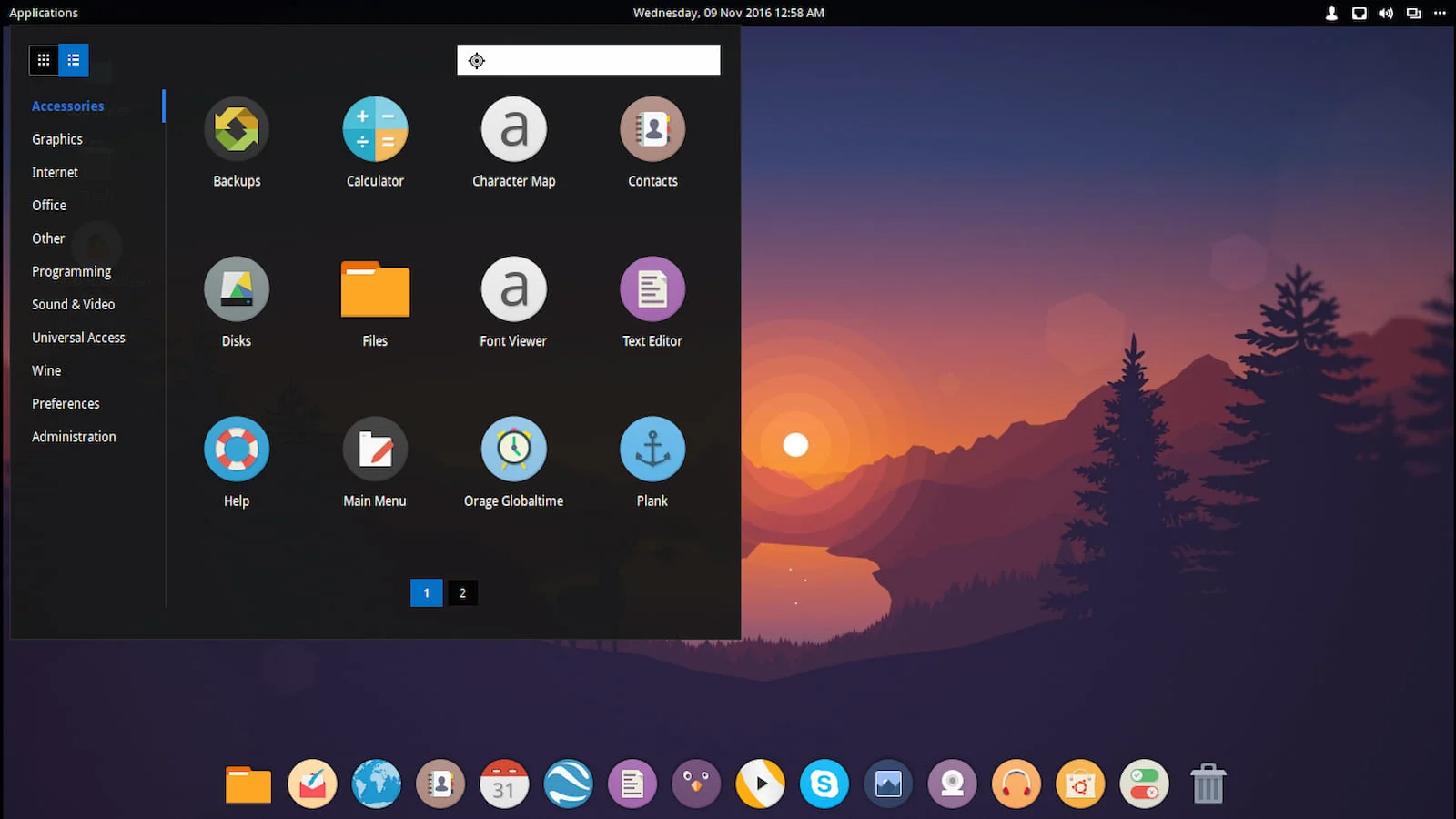Open the Applications menu in the top panel
Screen dimensions: 1456x819
pyautogui.click(x=43, y=12)
